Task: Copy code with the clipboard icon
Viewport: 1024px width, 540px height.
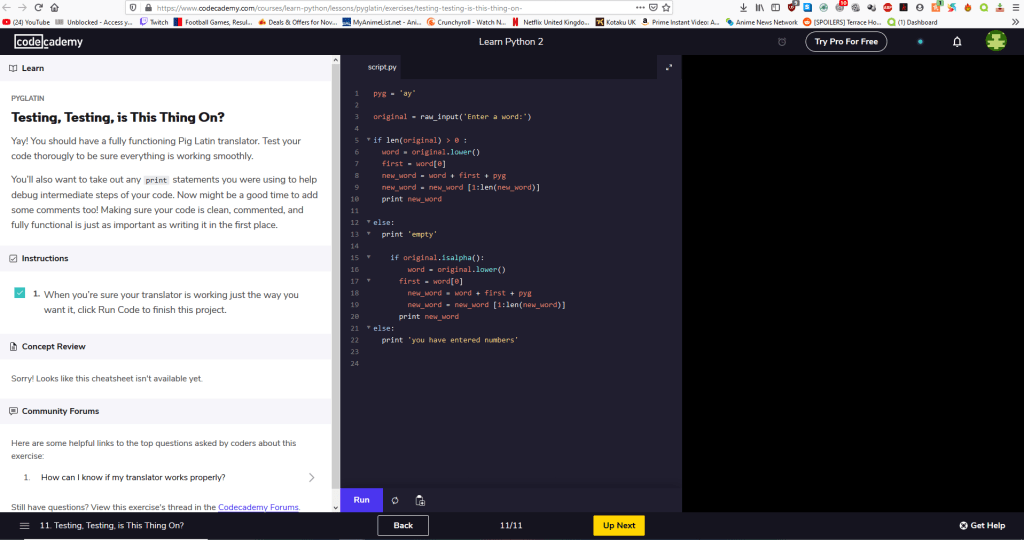Action: coord(420,500)
